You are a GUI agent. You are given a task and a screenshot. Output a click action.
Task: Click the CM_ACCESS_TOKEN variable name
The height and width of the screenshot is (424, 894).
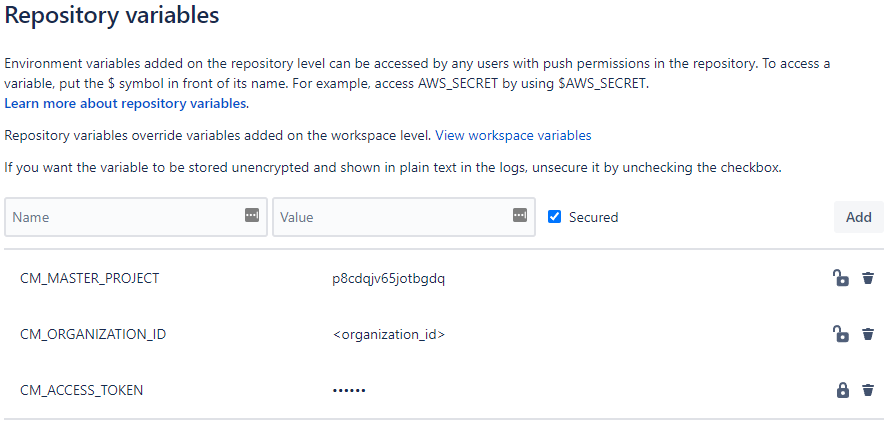coord(81,390)
